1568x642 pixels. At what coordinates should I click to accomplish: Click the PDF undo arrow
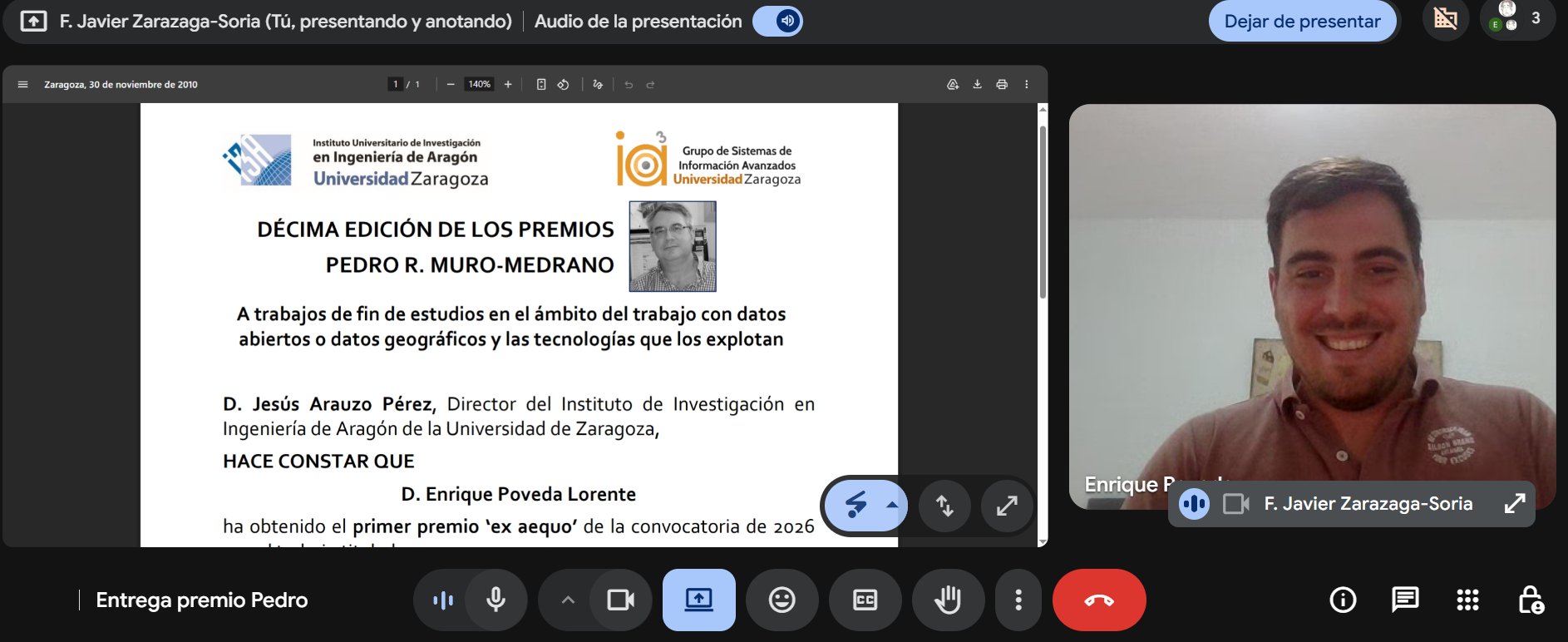coord(629,84)
